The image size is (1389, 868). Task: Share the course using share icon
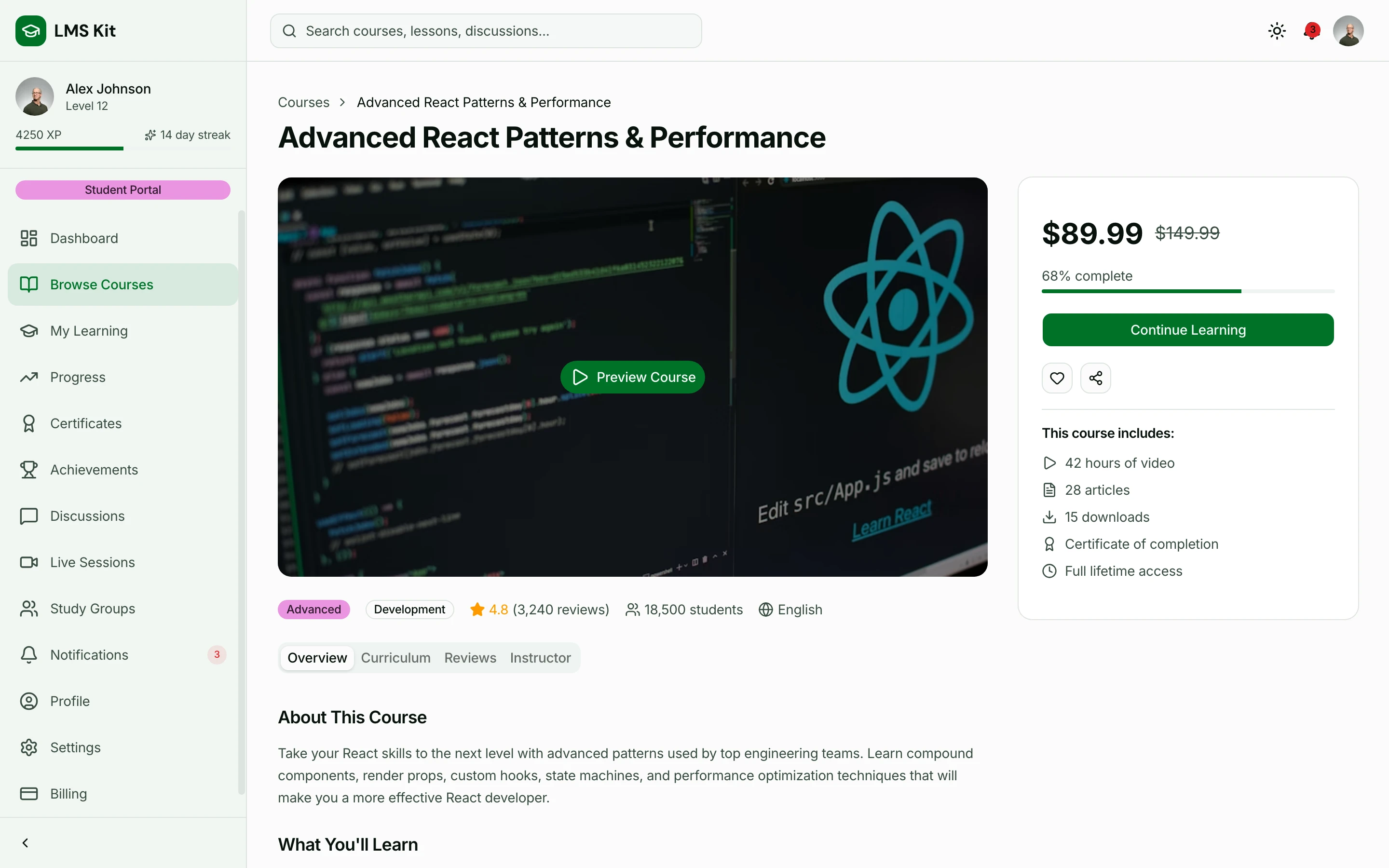pyautogui.click(x=1095, y=379)
